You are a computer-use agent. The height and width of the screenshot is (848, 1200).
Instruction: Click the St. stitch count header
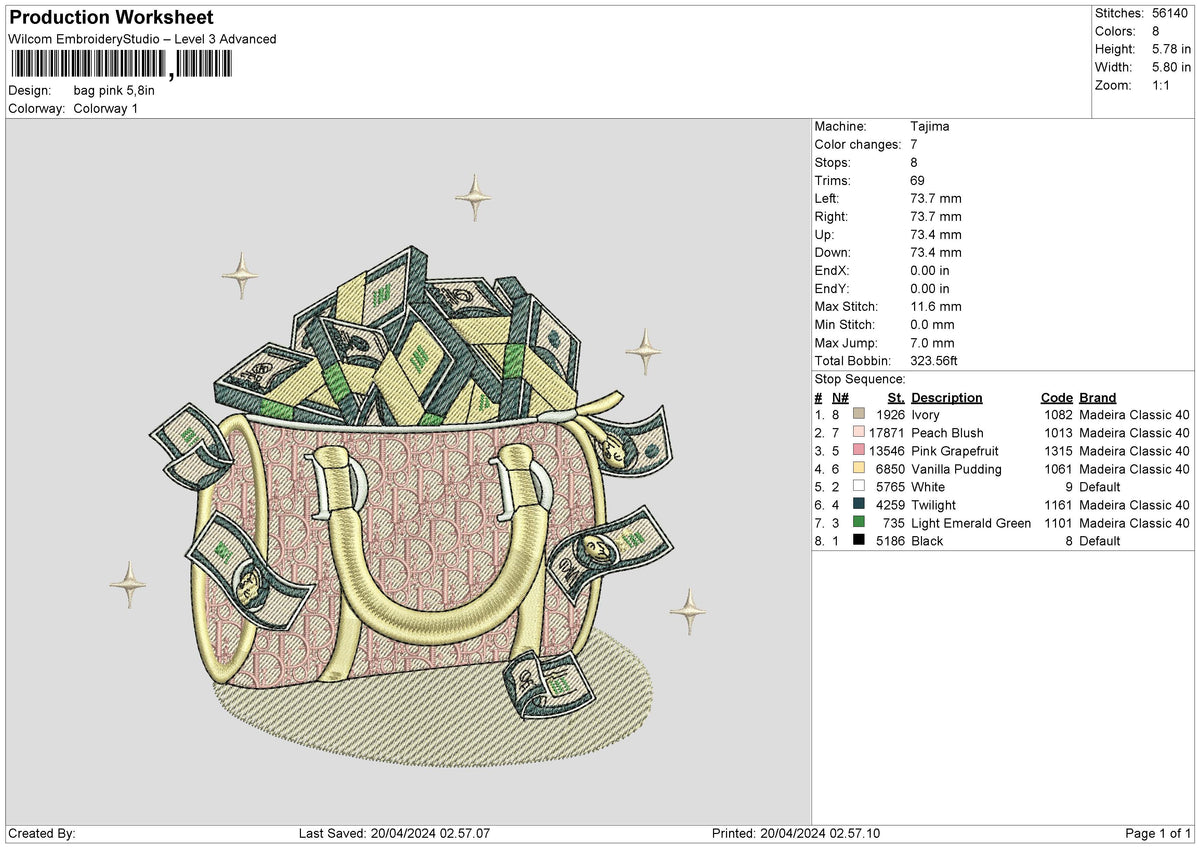pos(896,398)
